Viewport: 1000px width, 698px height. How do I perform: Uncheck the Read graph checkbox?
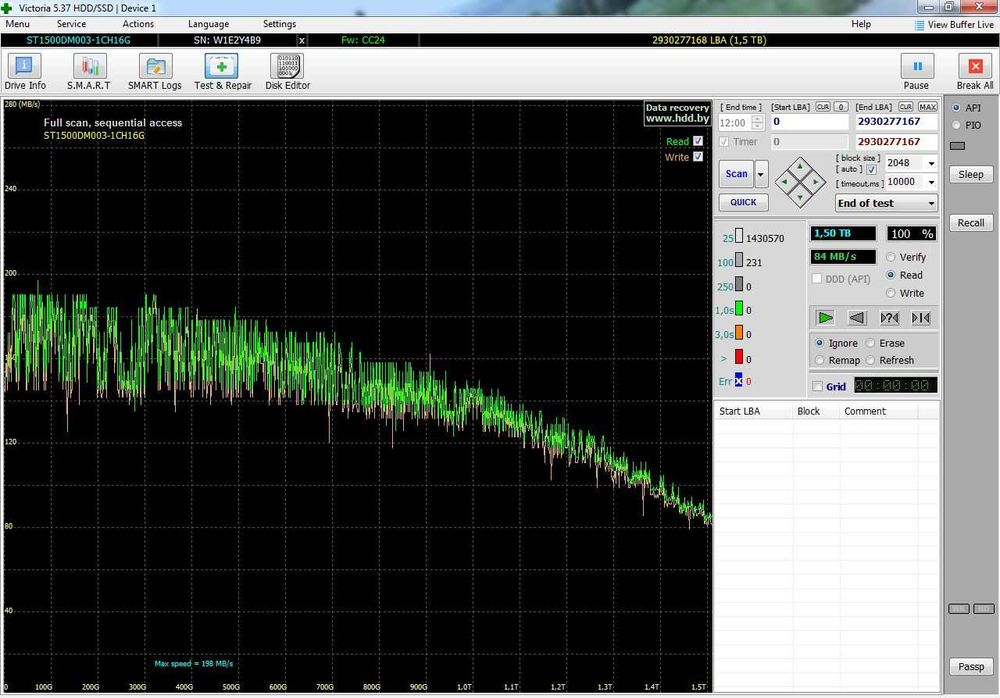pos(698,142)
